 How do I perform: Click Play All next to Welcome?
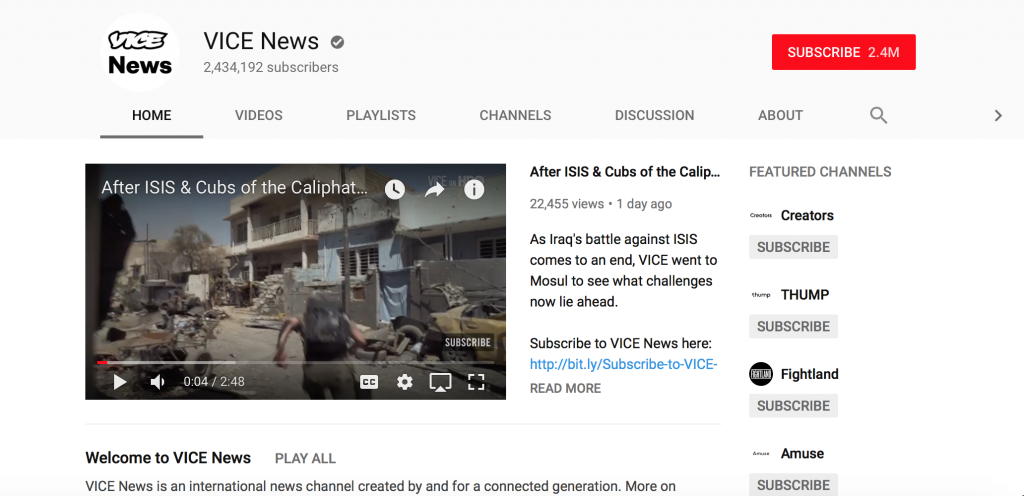[305, 458]
